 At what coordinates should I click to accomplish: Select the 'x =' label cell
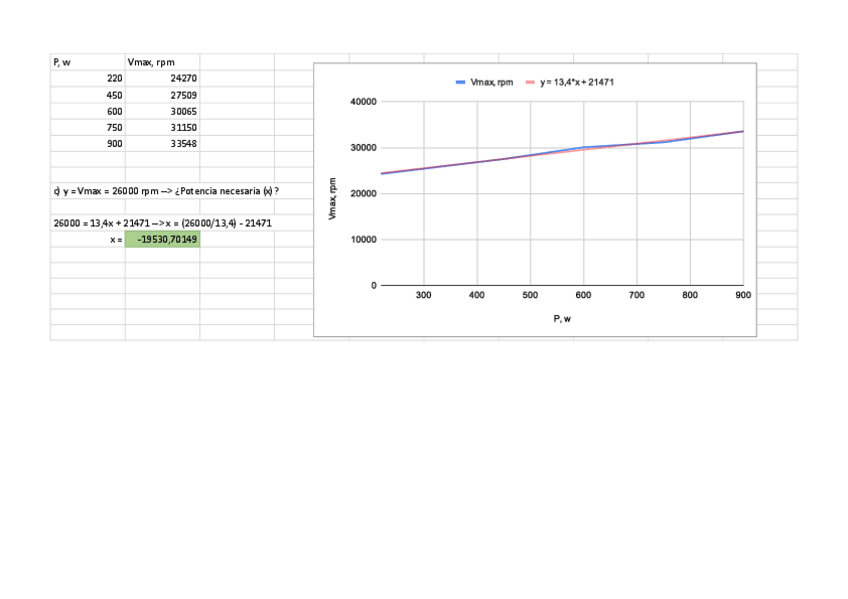(88, 239)
